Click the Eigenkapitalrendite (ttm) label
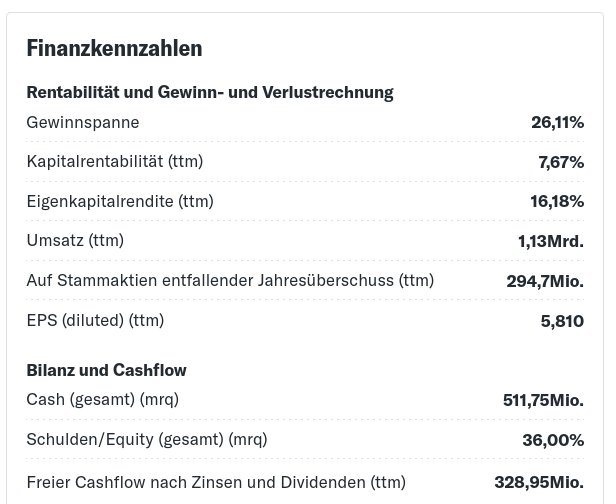 click(120, 201)
